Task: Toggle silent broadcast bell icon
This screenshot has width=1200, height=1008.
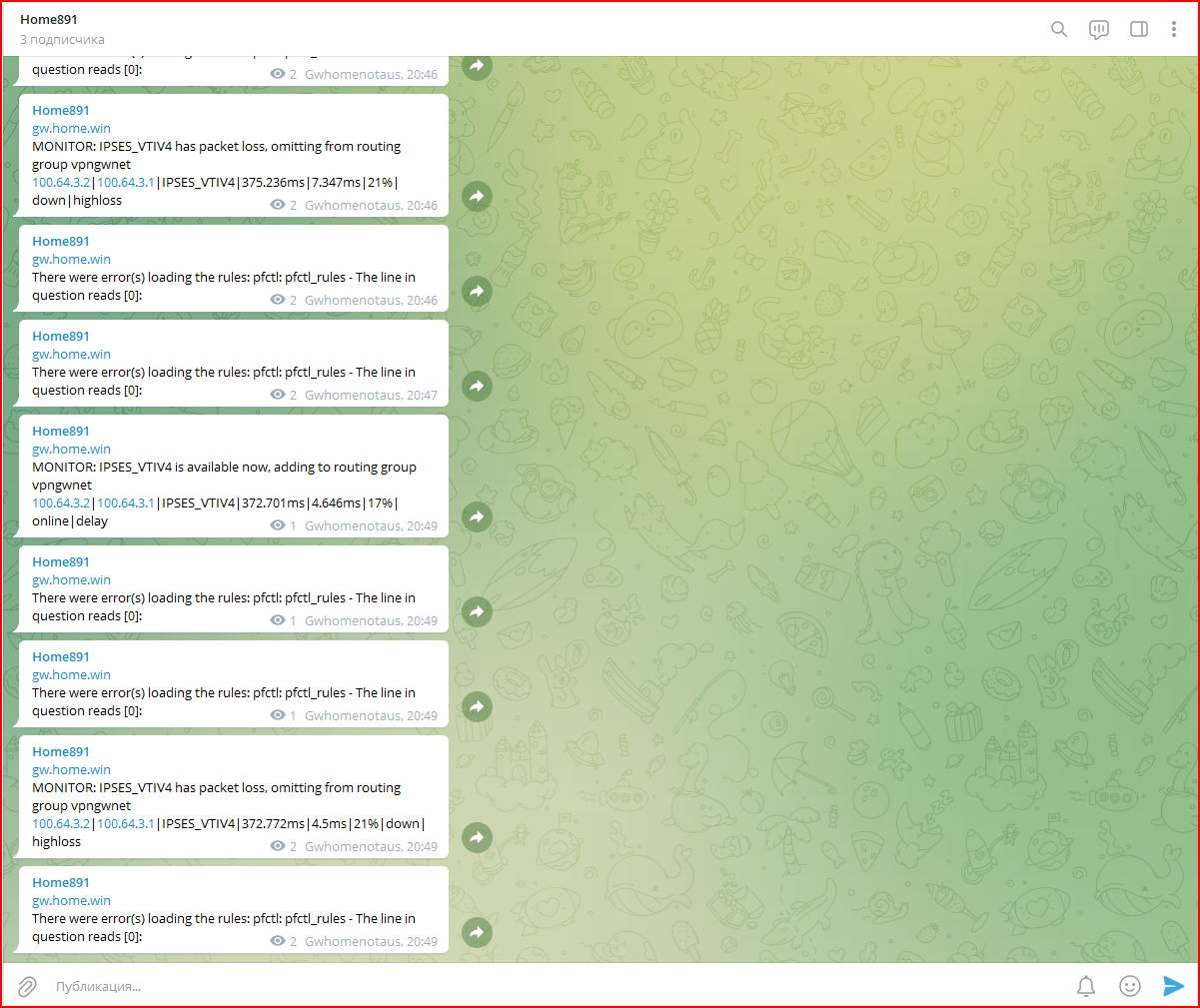Action: point(1086,986)
